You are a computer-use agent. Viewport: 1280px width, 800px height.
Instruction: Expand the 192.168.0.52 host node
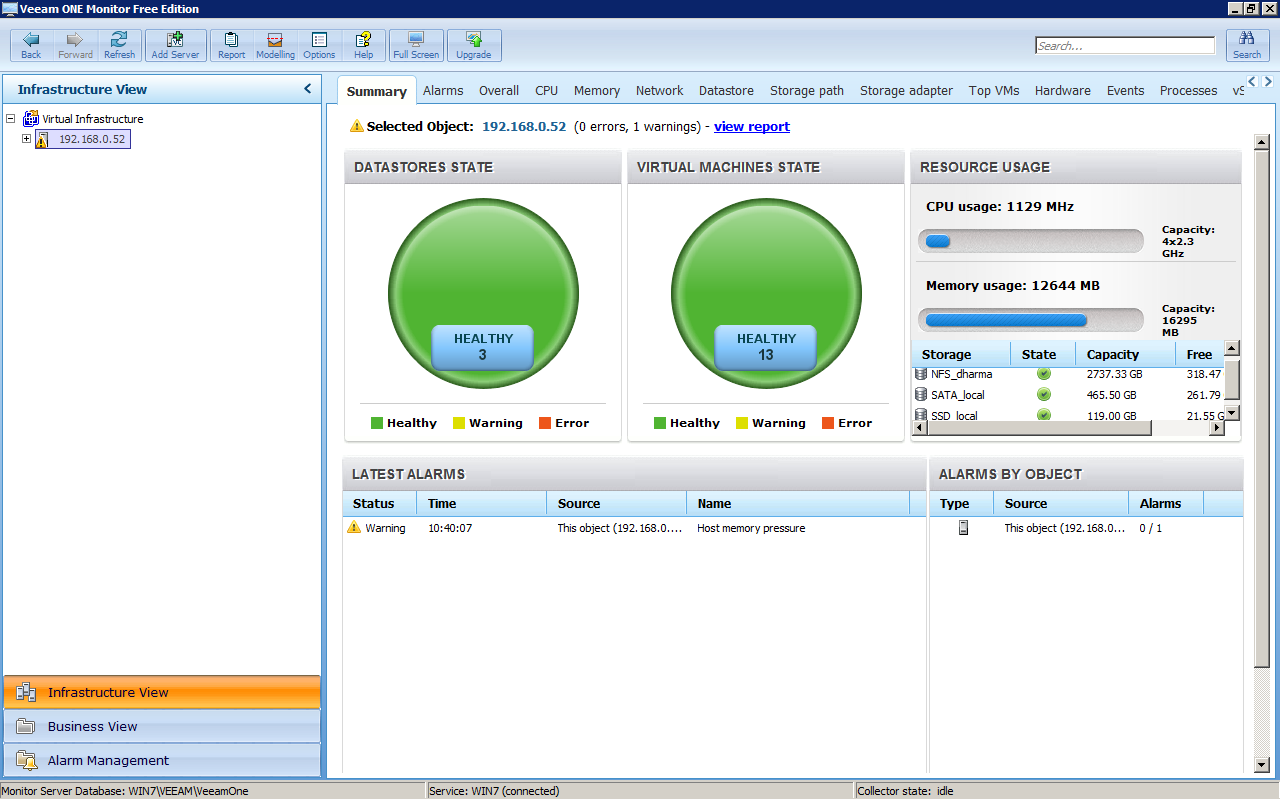pos(27,139)
